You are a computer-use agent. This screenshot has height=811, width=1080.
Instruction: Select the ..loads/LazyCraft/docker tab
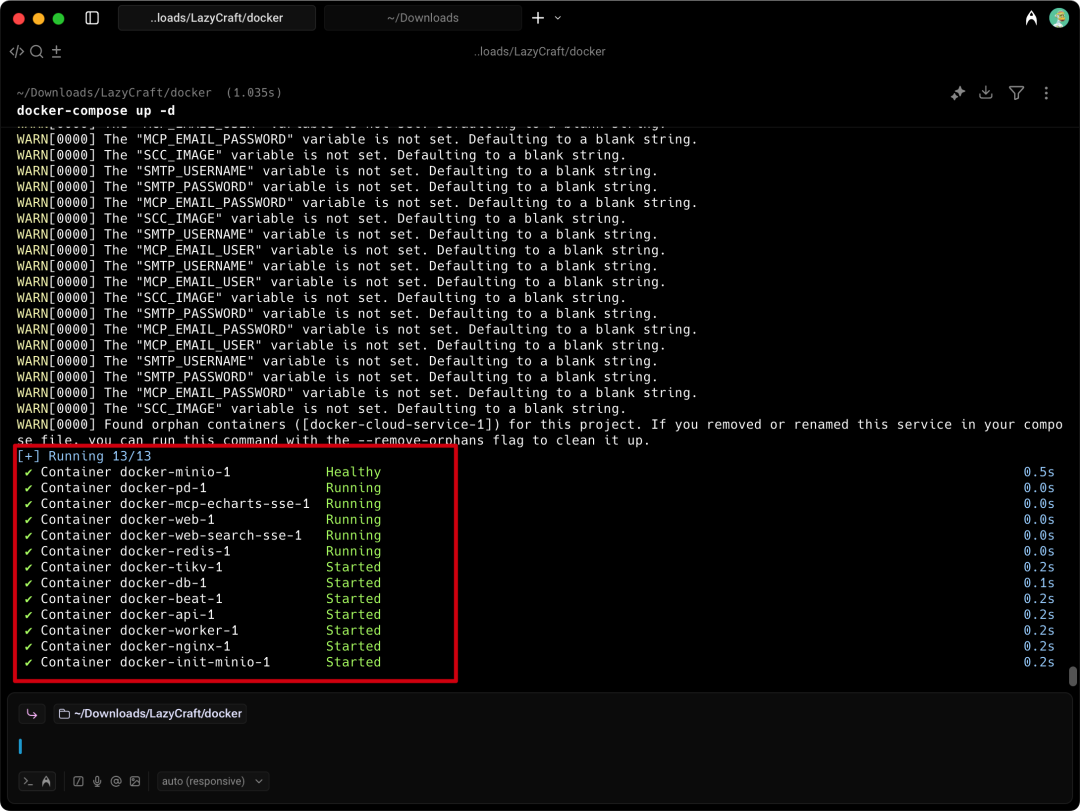(217, 18)
